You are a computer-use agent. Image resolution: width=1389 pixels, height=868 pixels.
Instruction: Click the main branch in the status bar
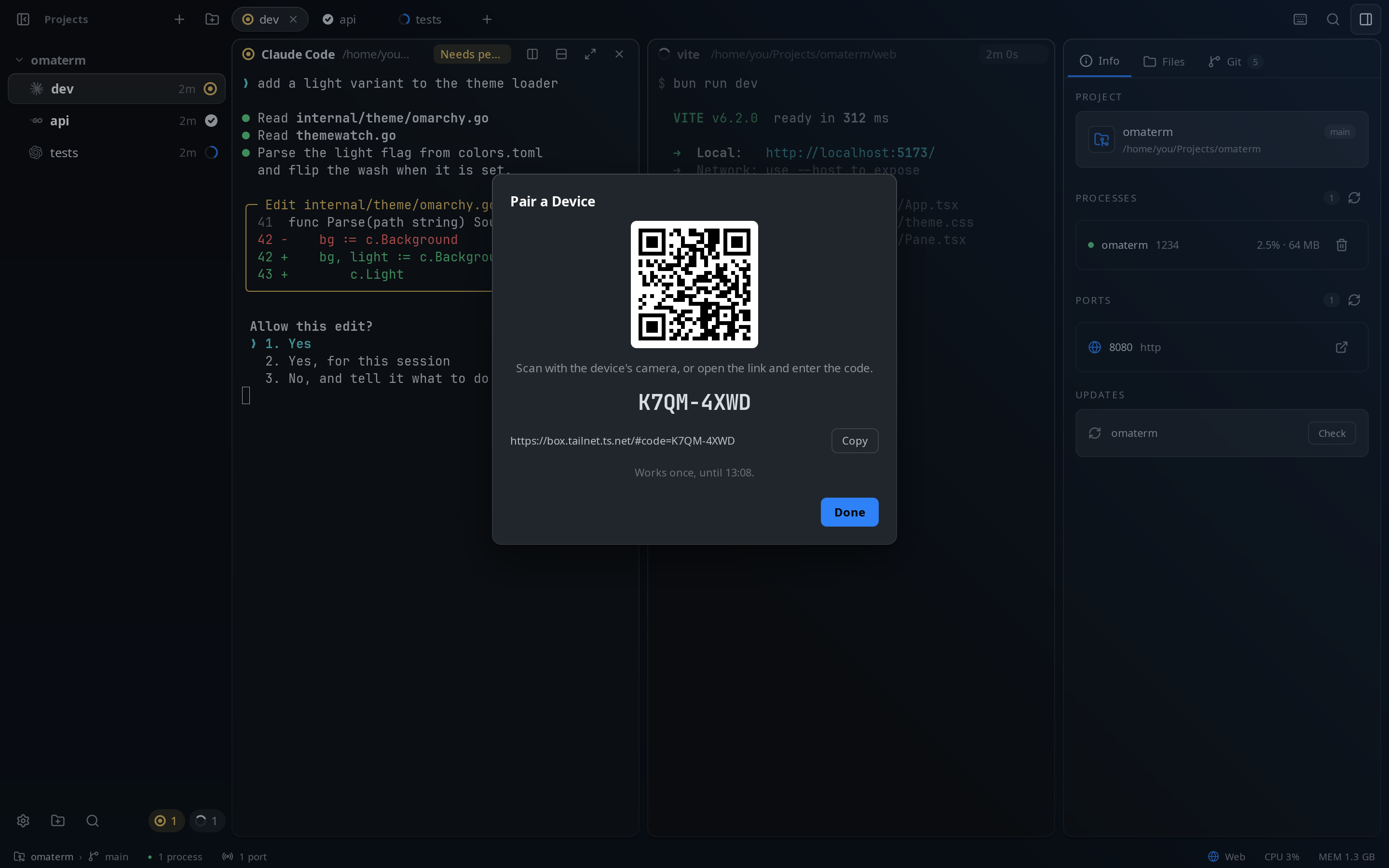click(109, 856)
